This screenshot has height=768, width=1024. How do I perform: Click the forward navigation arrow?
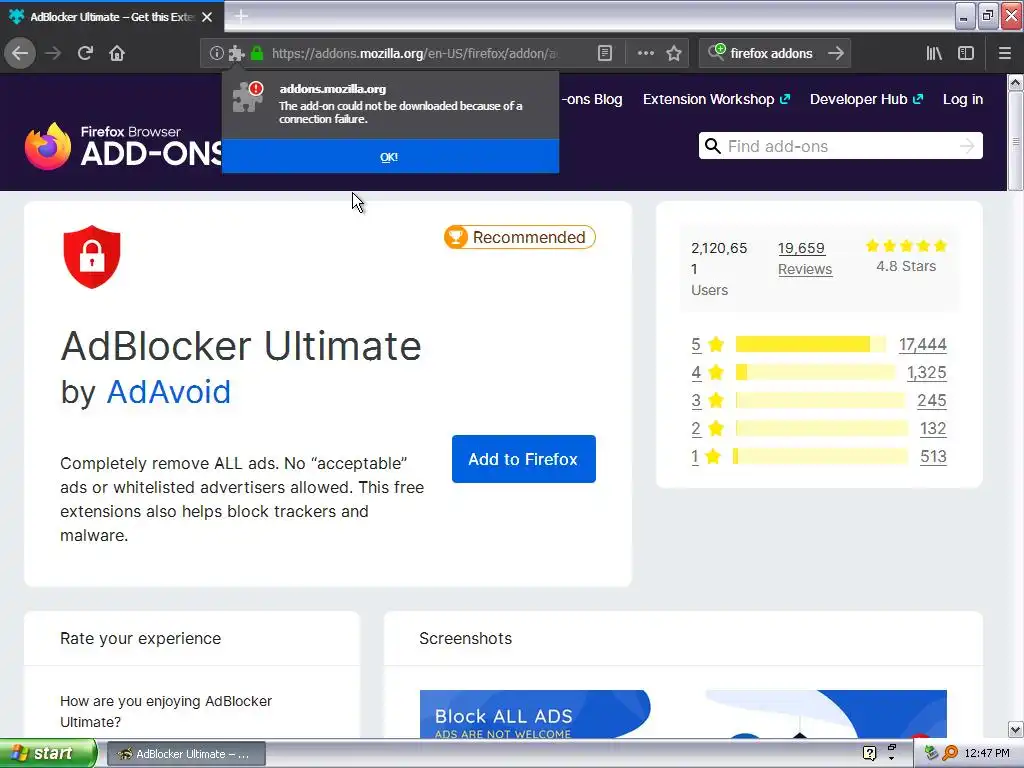pyautogui.click(x=54, y=53)
